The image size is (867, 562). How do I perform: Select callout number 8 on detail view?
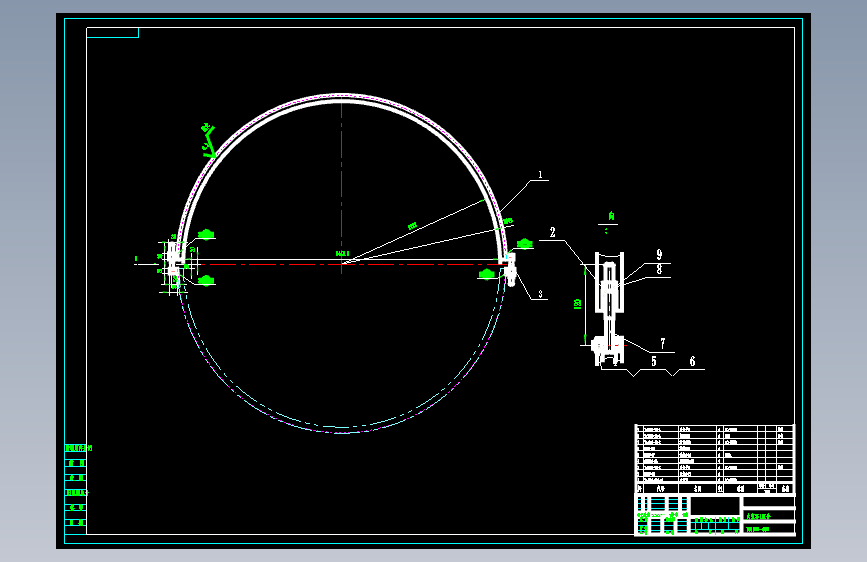coord(659,269)
